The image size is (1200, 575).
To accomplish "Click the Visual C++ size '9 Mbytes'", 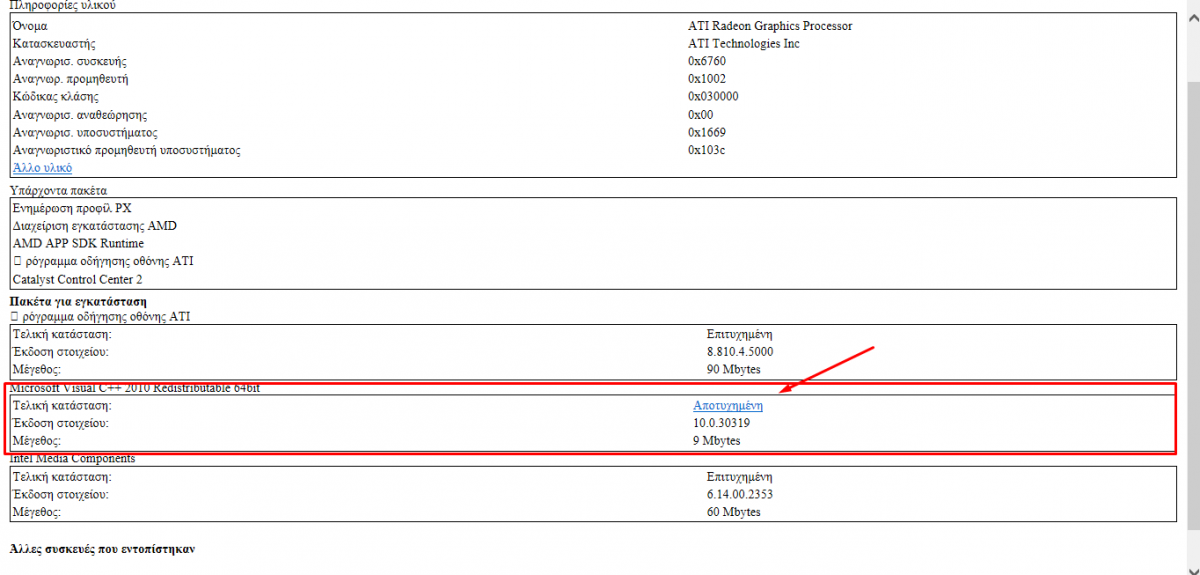I will 717,440.
